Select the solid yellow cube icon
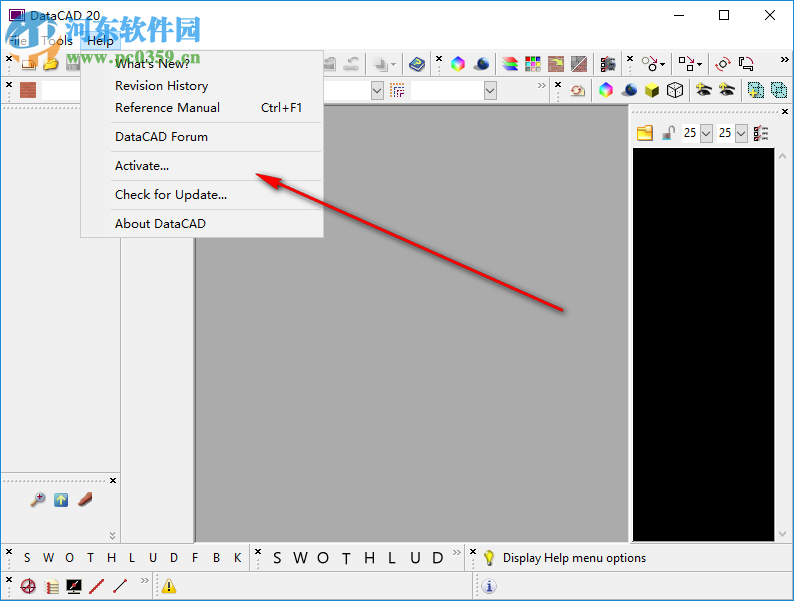Viewport: 794px width, 601px height. coord(652,91)
